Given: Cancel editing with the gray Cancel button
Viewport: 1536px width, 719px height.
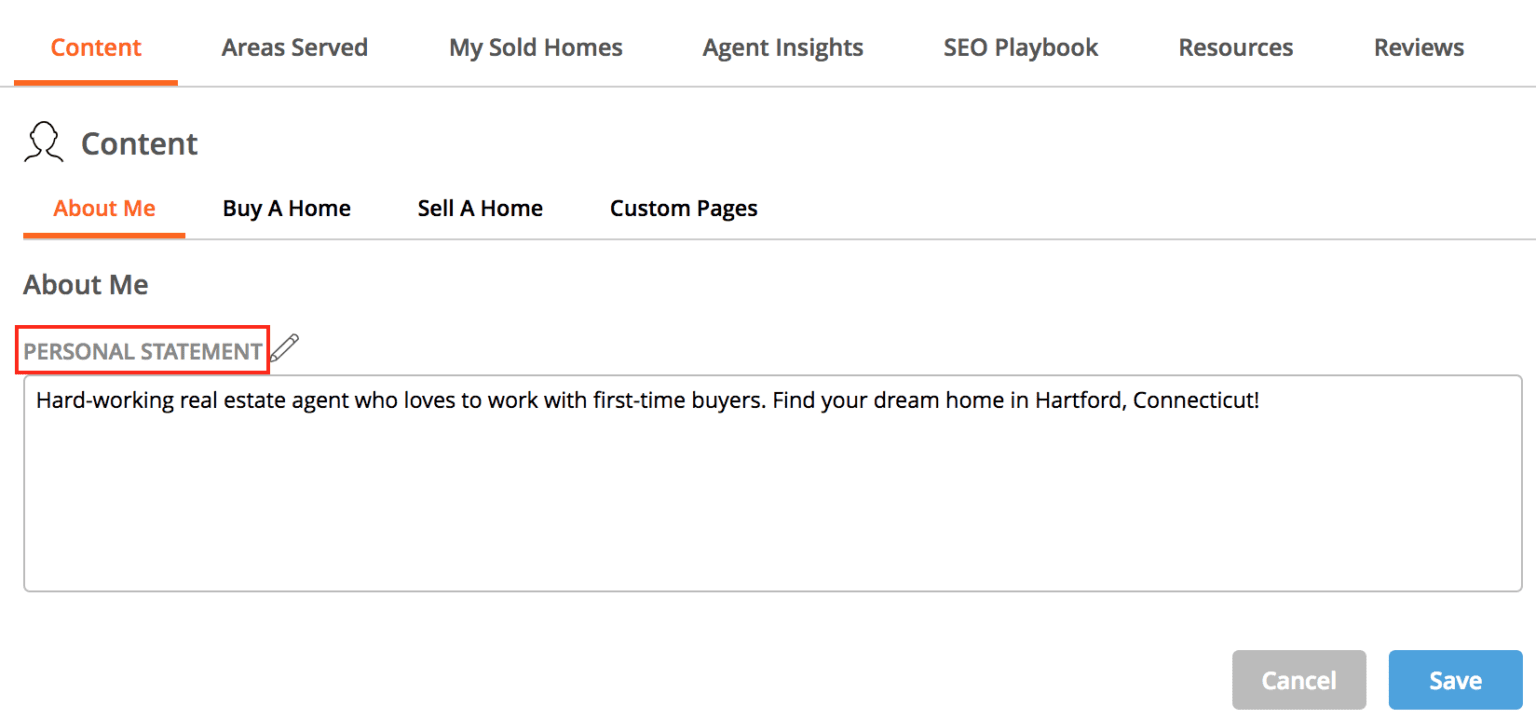Looking at the screenshot, I should point(1299,680).
